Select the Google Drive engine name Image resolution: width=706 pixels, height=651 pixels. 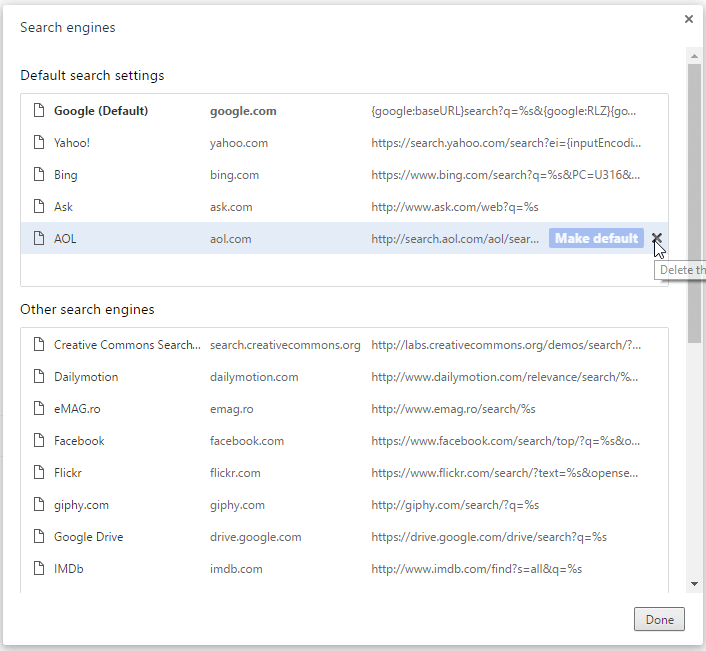(89, 537)
